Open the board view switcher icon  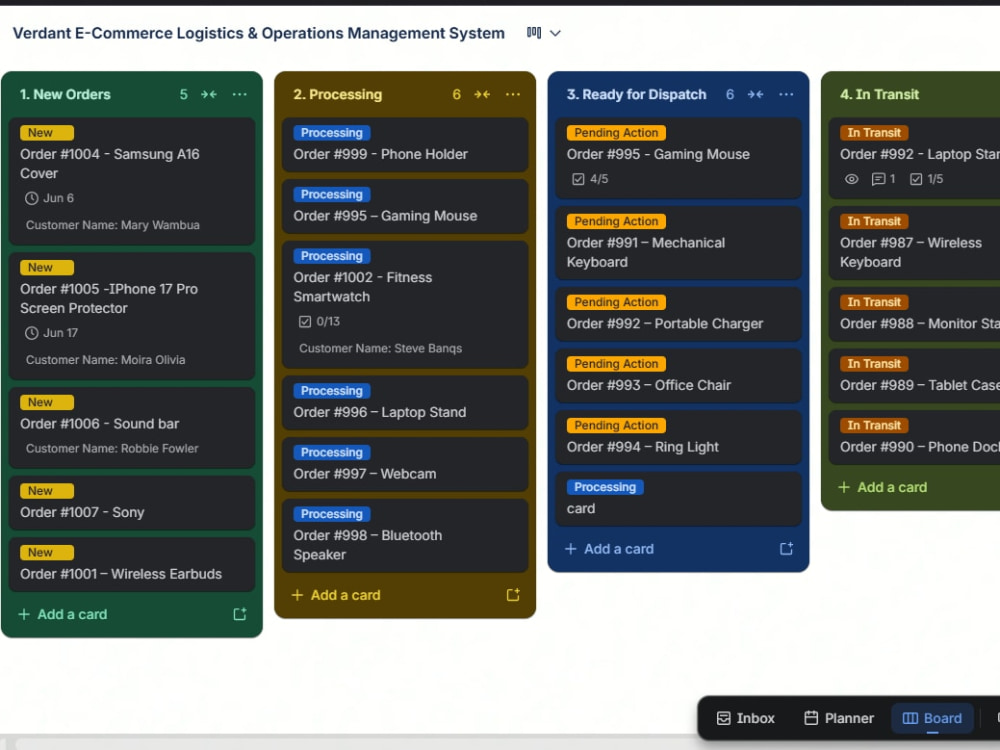(534, 33)
